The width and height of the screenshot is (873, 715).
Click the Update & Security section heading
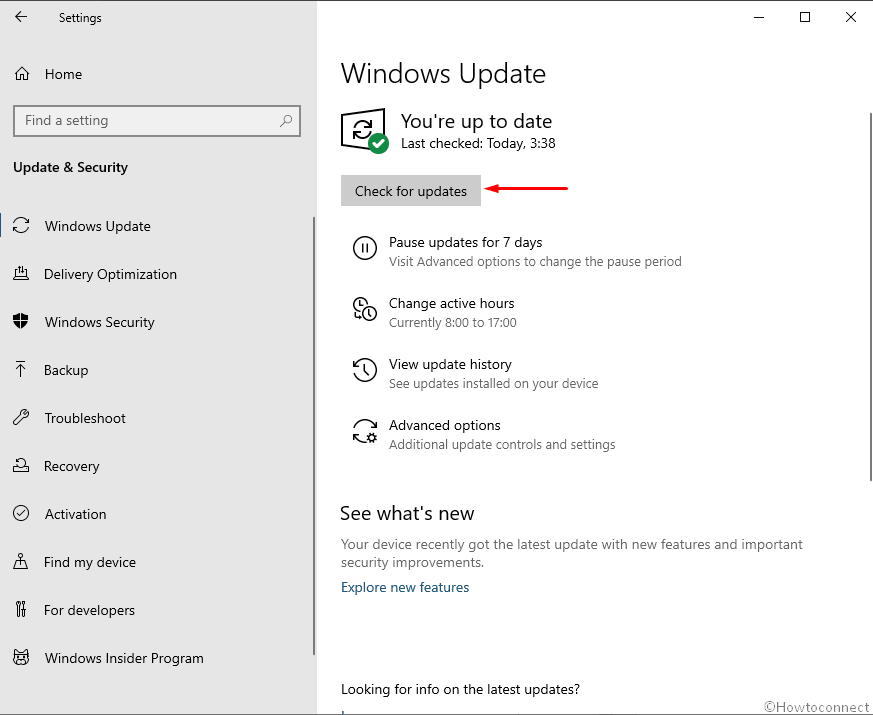[x=70, y=167]
